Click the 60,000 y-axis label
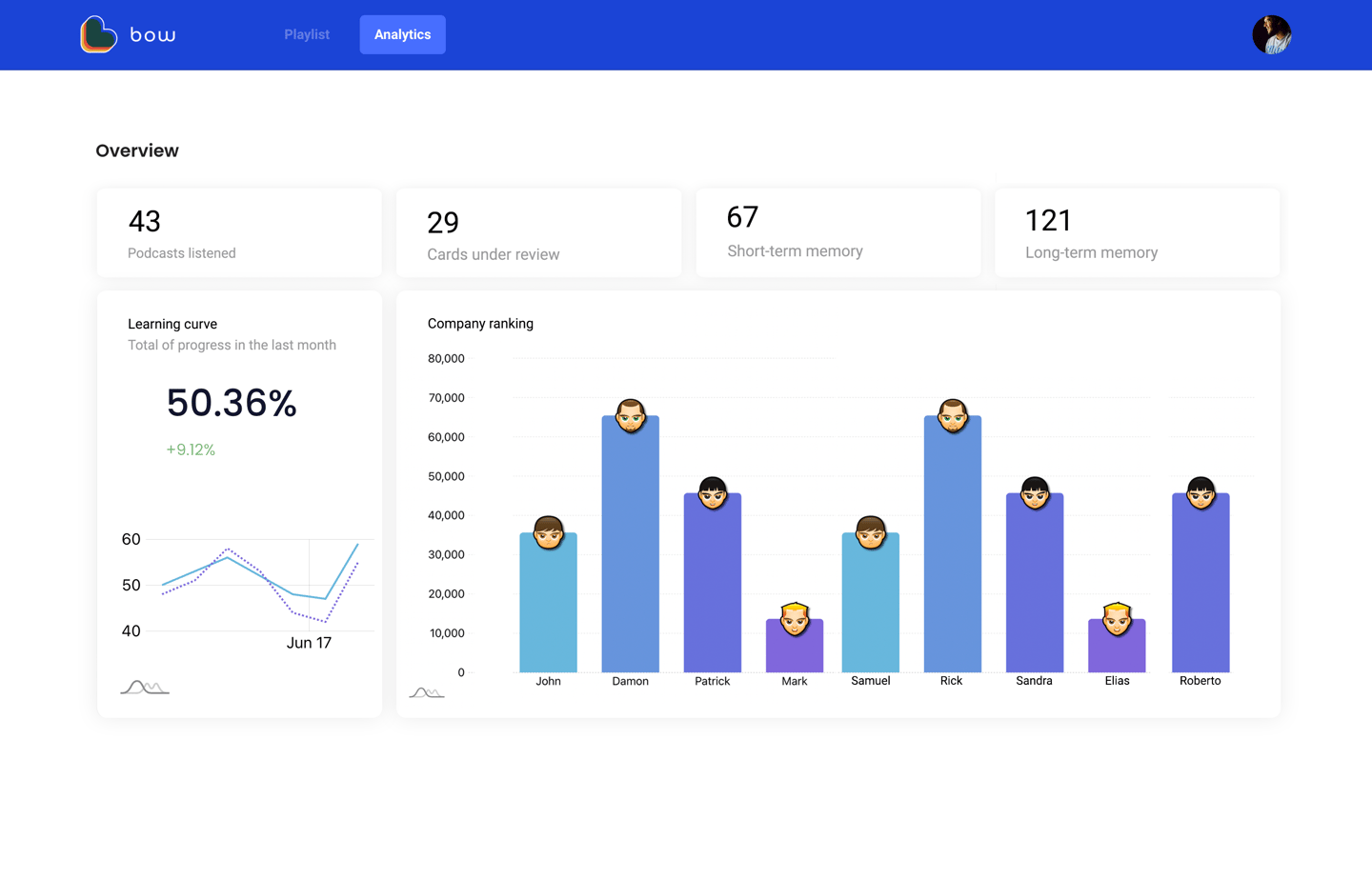The height and width of the screenshot is (879, 1372). (x=446, y=437)
